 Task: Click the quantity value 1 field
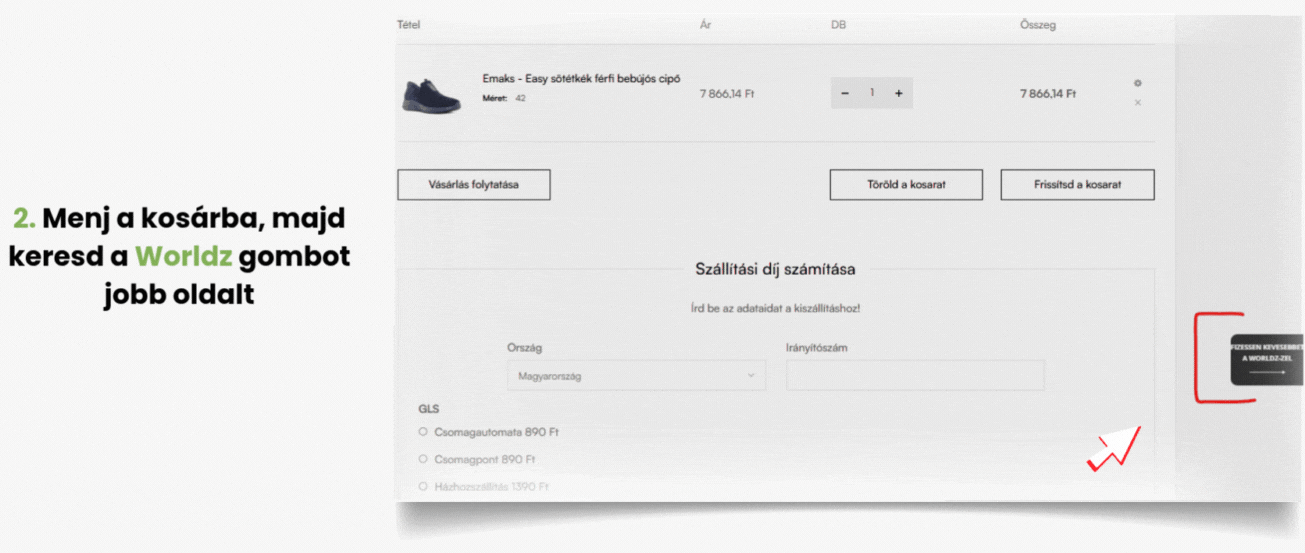[872, 93]
